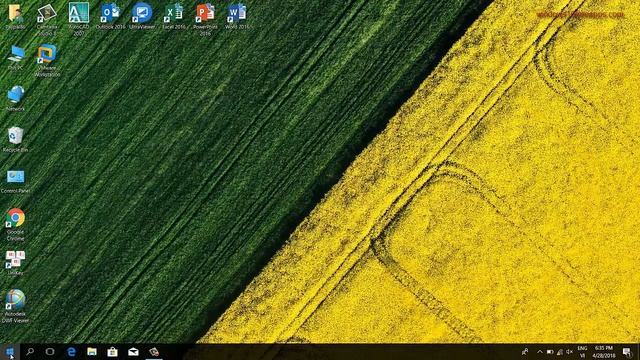
Task: Launch VMware Workstation desktop shortcut
Action: [47, 60]
